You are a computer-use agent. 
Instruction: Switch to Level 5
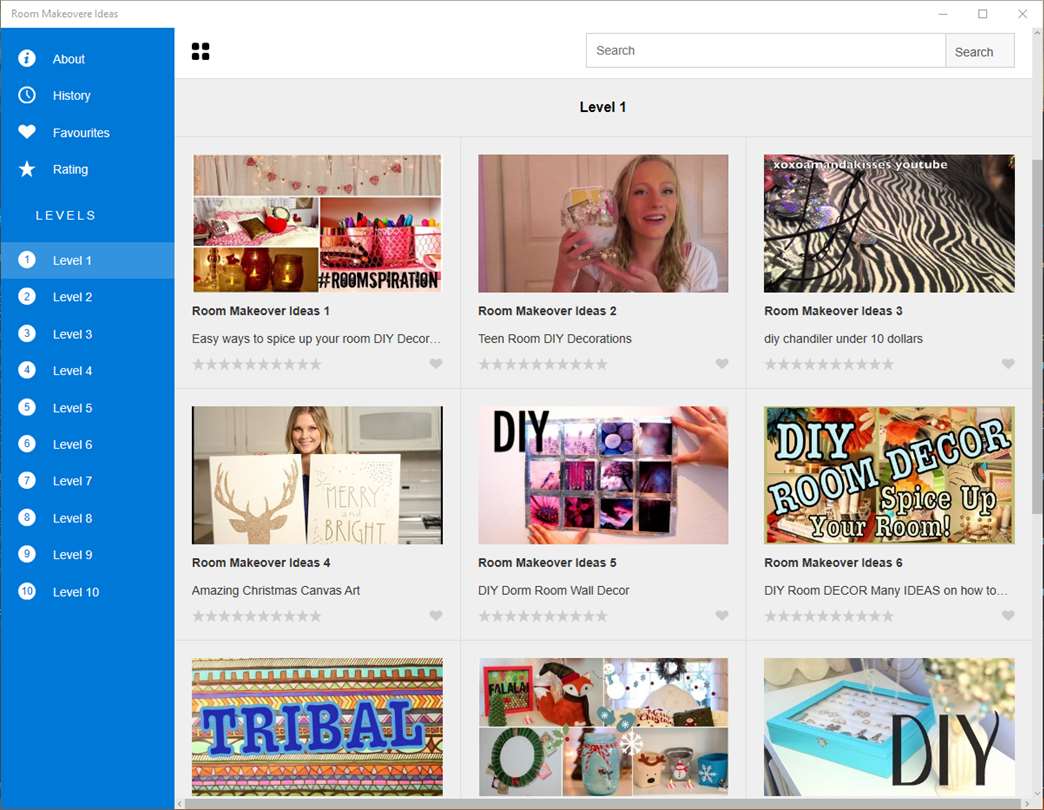(x=87, y=408)
